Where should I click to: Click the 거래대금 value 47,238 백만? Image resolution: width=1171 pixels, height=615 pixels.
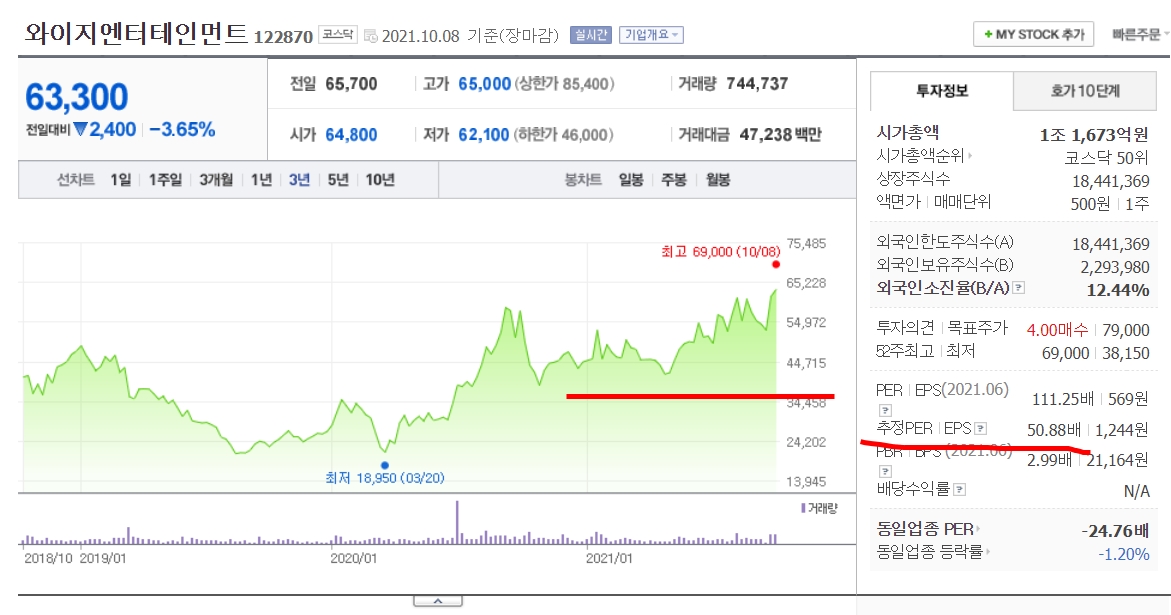(780, 135)
